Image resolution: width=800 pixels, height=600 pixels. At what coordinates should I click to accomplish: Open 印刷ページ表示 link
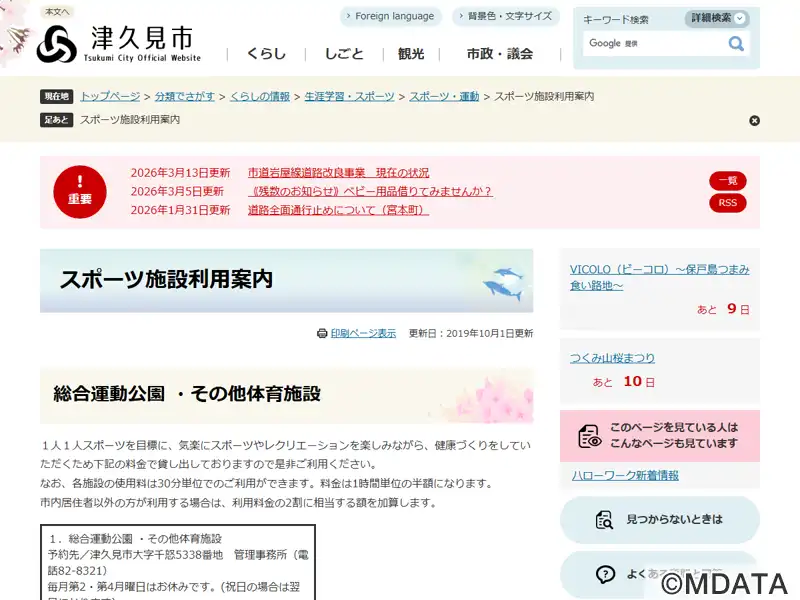[363, 334]
